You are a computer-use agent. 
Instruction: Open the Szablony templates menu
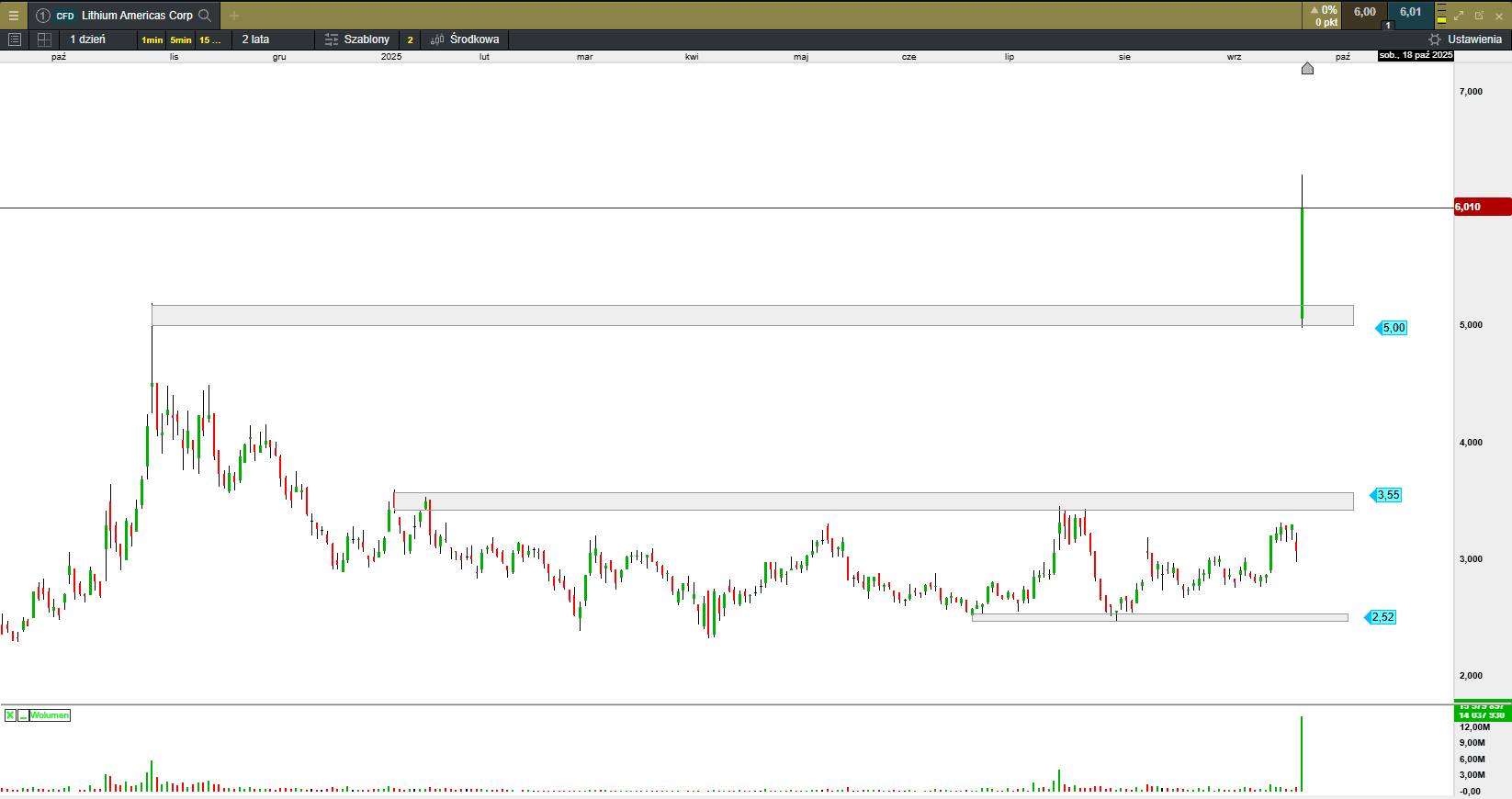(366, 39)
